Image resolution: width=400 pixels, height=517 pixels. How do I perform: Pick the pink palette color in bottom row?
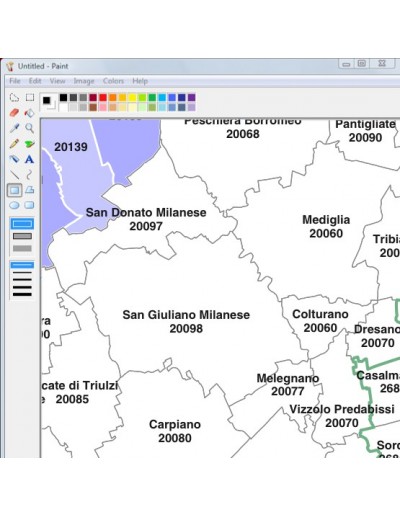103,107
